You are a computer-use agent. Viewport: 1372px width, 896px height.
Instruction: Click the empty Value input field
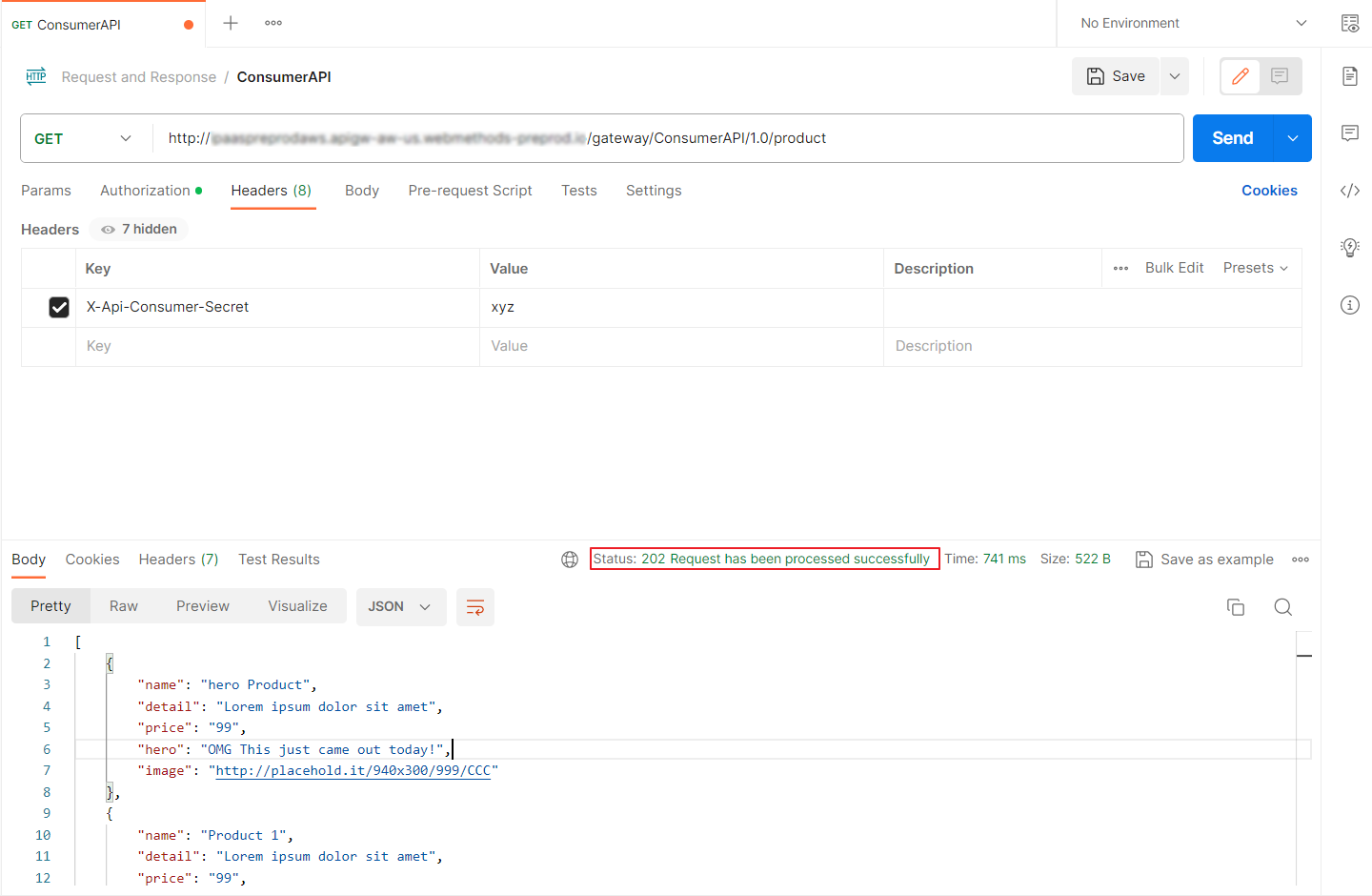[x=681, y=346]
